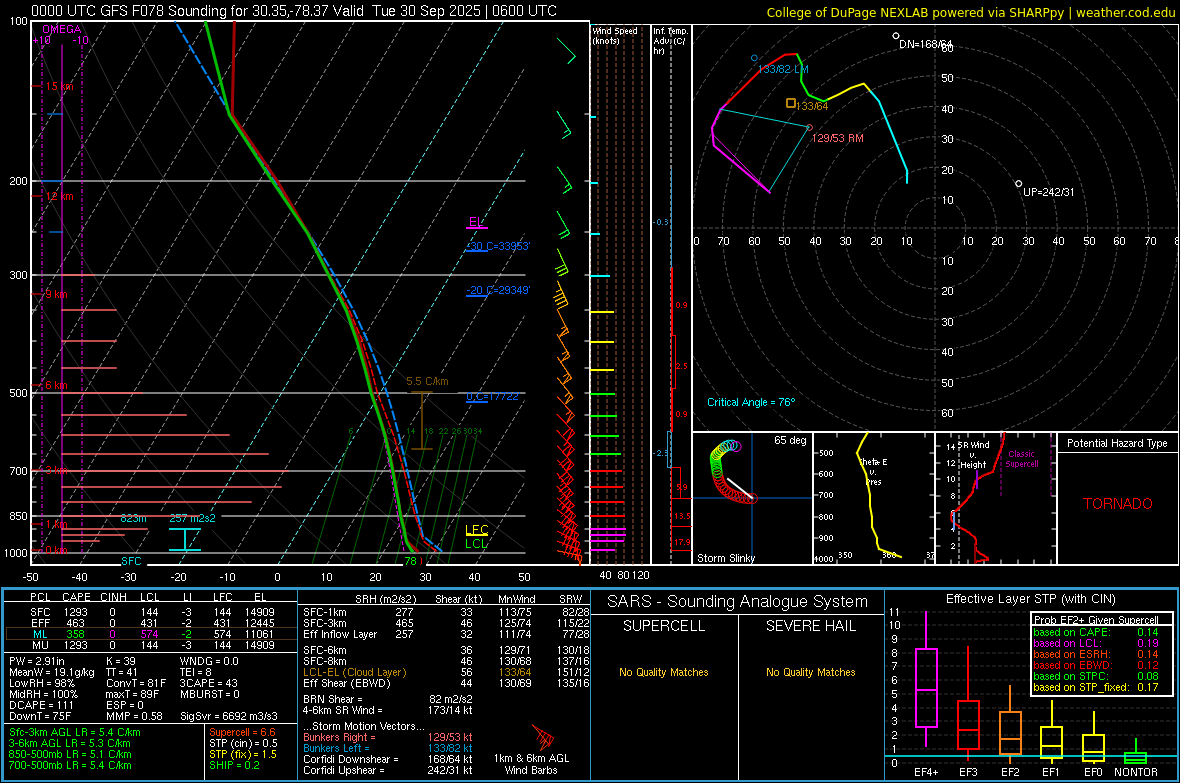Image resolution: width=1180 pixels, height=783 pixels.
Task: Click the CAPE column header in the parcel table
Action: pyautogui.click(x=76, y=598)
